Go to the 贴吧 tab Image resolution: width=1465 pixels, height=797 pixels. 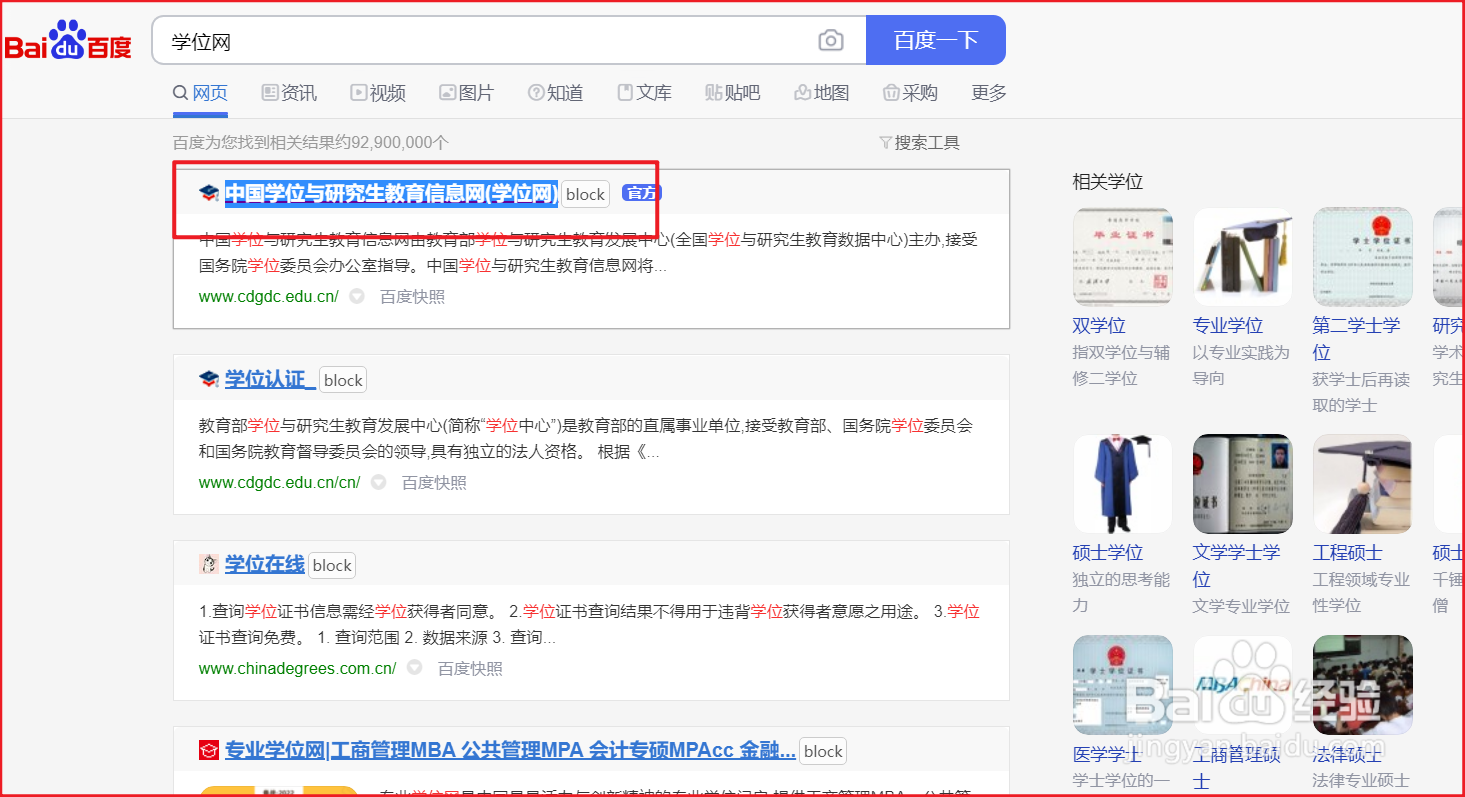pyautogui.click(x=732, y=93)
